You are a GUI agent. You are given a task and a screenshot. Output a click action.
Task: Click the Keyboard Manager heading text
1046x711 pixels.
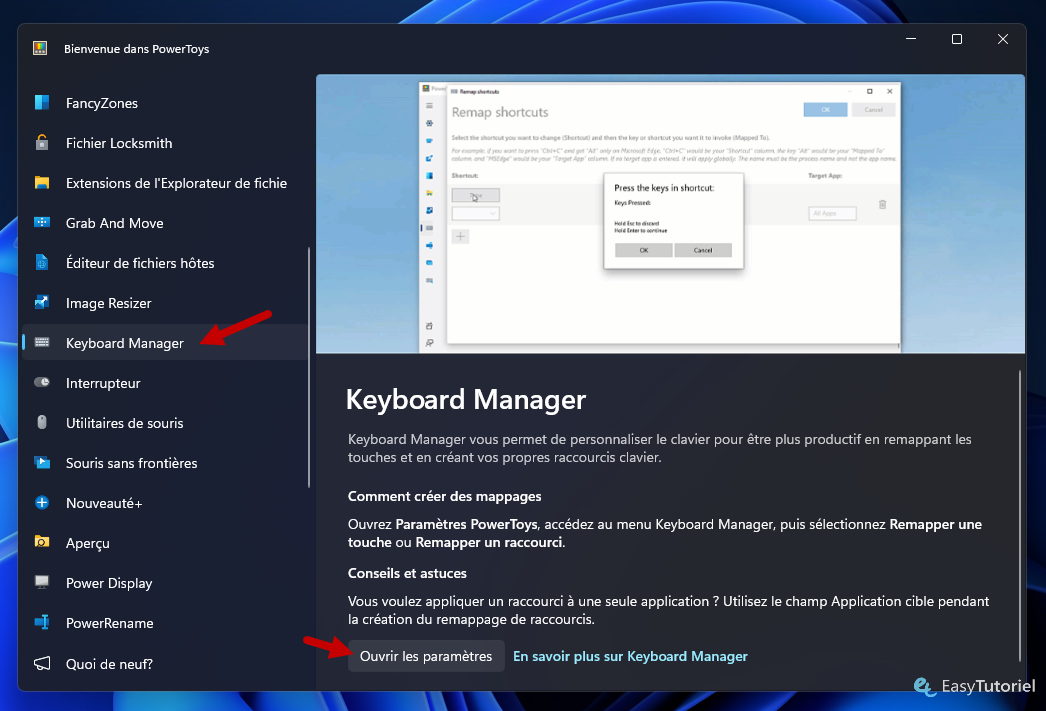(x=466, y=400)
